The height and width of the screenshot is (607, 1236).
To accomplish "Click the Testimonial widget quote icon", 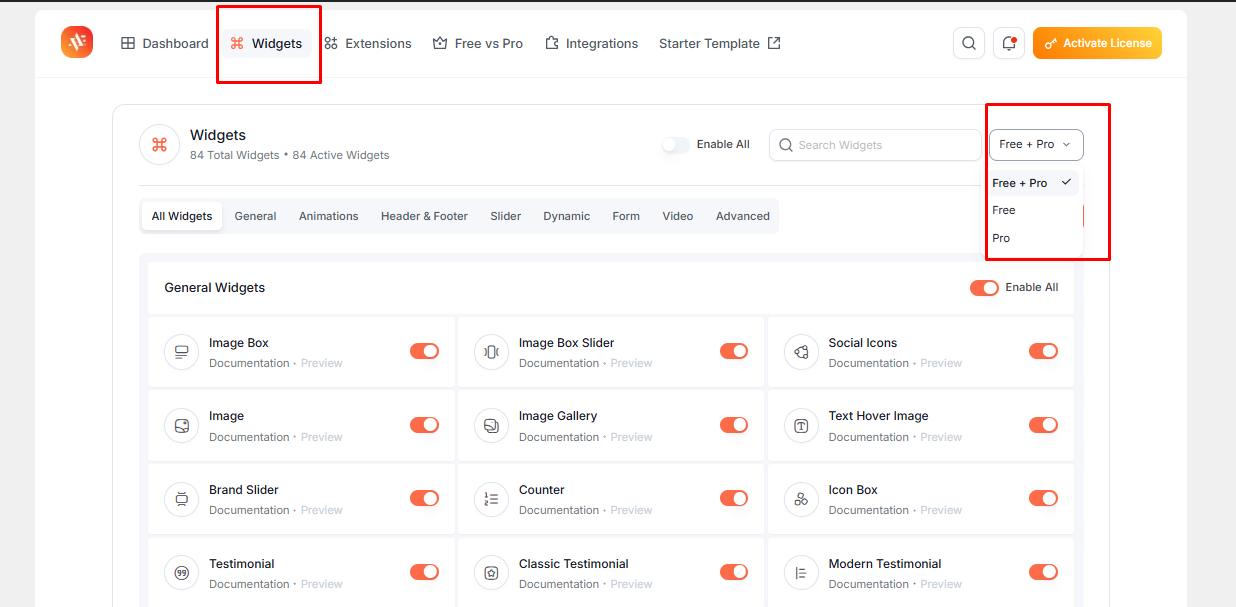I will [x=181, y=573].
